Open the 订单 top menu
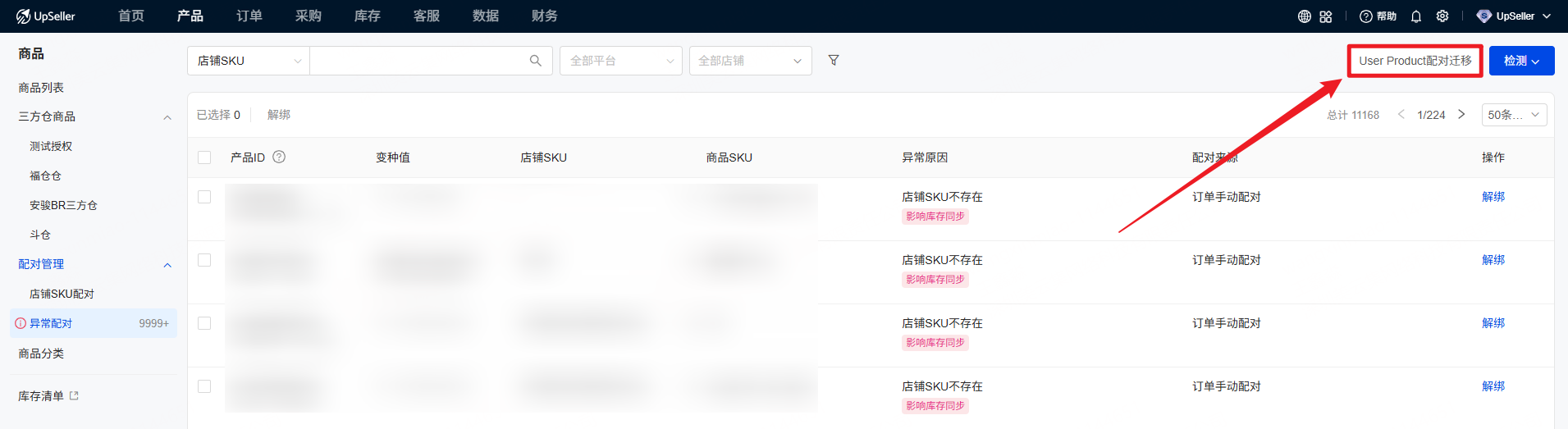The image size is (1568, 429). tap(249, 16)
